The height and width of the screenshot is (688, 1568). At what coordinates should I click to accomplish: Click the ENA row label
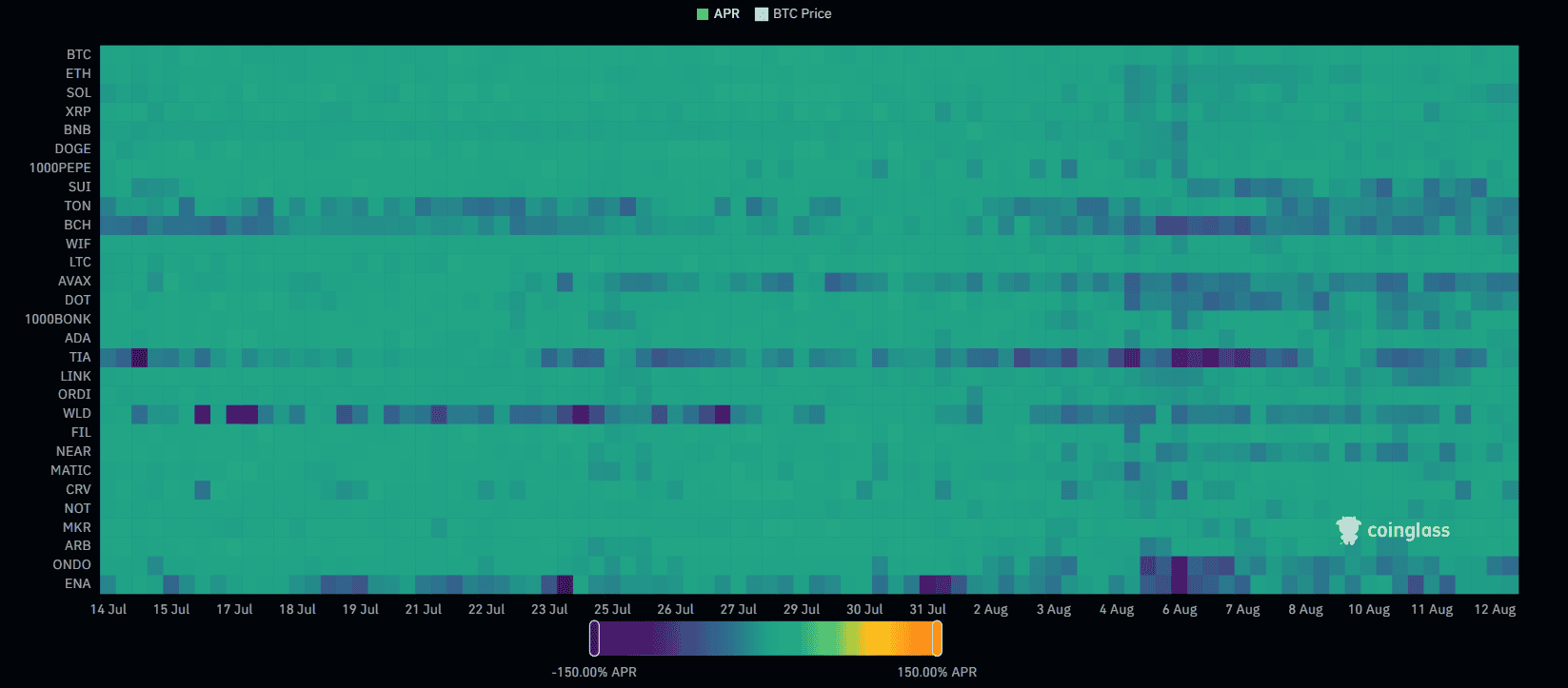(x=78, y=583)
